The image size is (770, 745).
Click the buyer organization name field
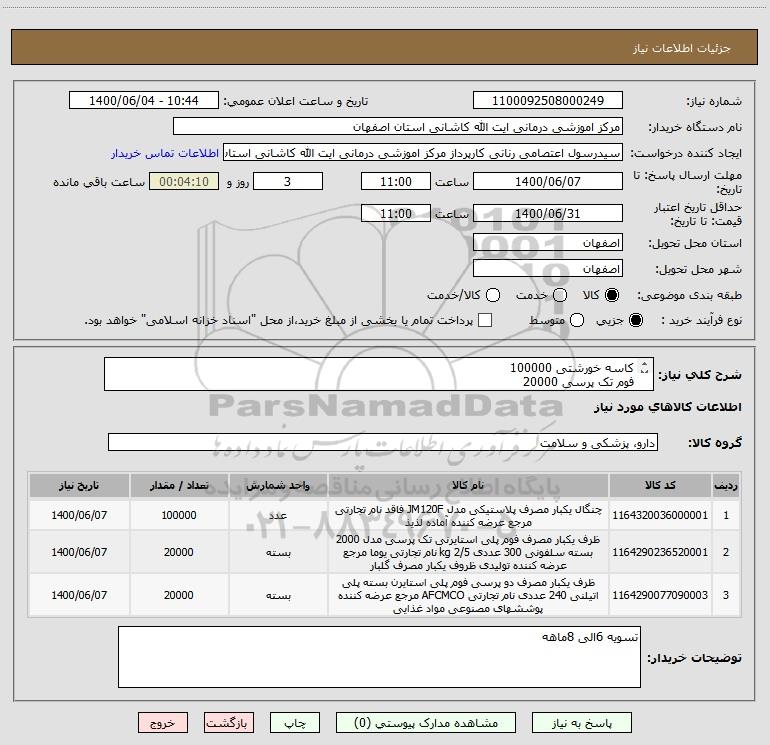[x=398, y=126]
